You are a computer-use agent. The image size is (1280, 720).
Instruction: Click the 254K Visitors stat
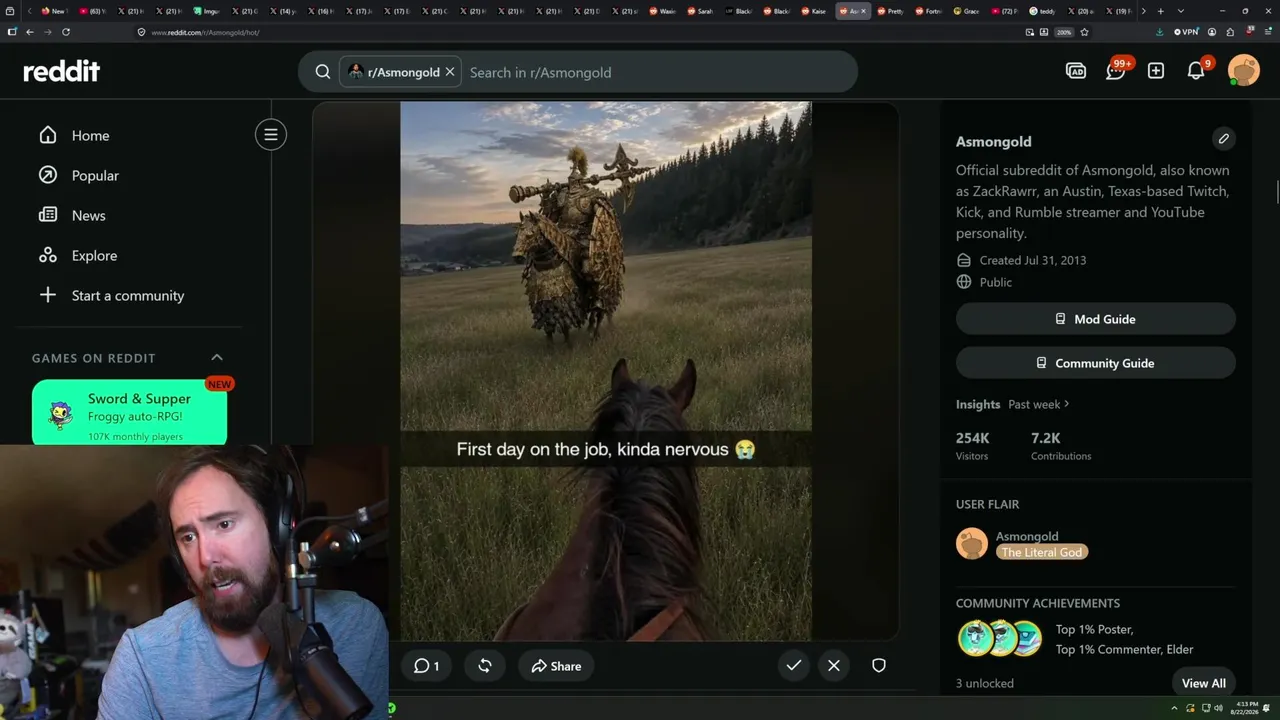coord(972,446)
